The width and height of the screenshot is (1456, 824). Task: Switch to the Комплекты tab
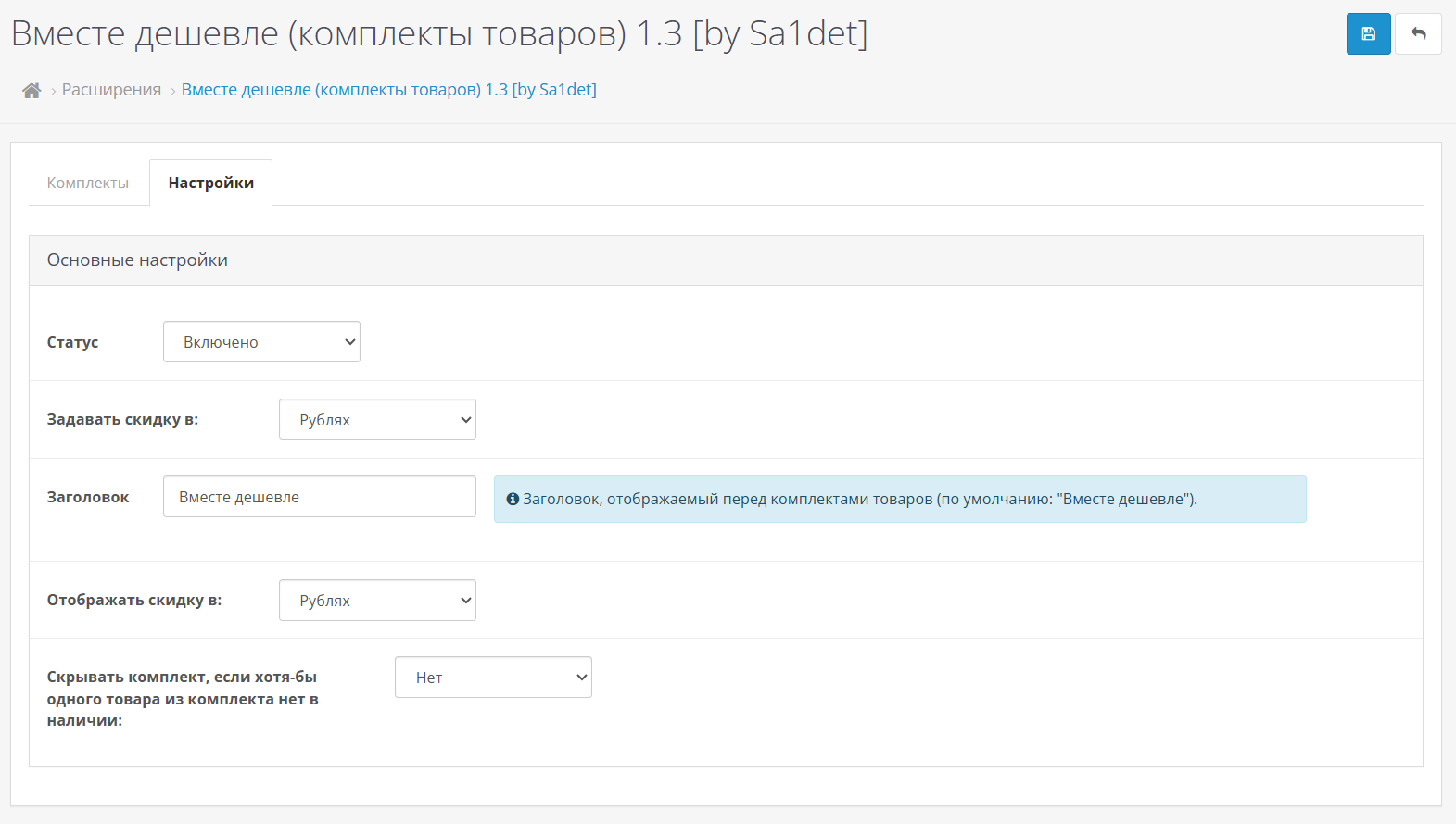tap(88, 183)
